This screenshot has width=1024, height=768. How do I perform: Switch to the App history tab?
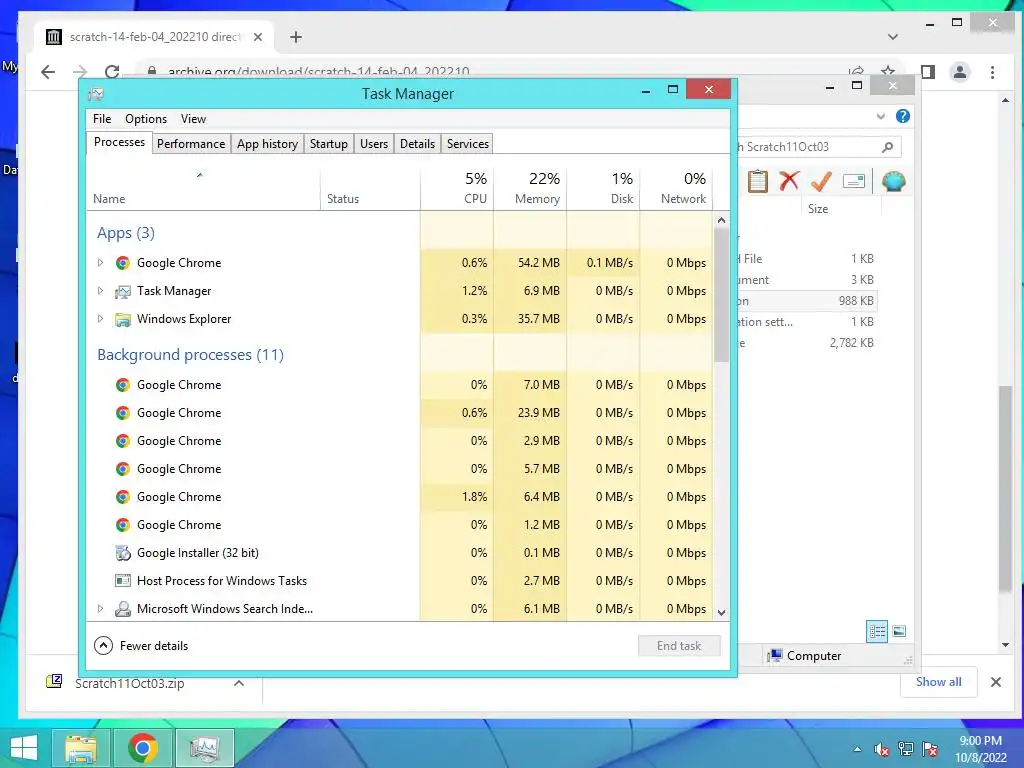coord(267,144)
